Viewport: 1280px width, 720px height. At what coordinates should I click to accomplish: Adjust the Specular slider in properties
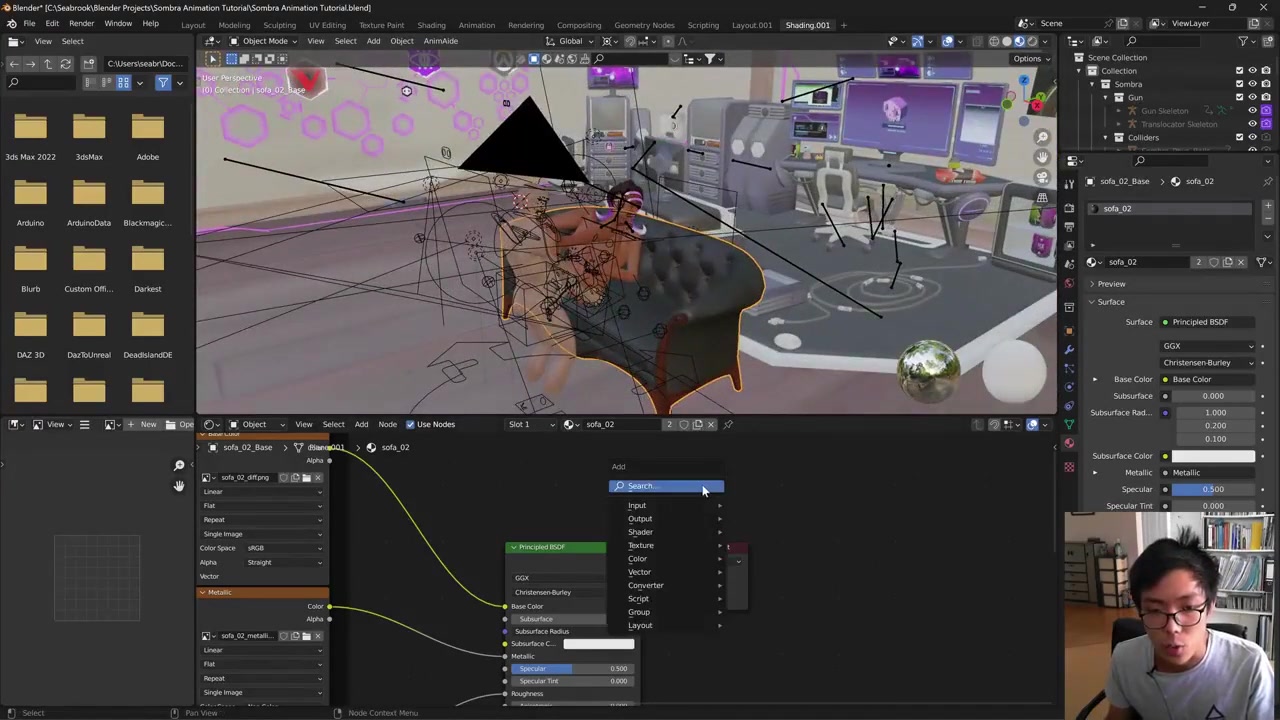point(1212,489)
